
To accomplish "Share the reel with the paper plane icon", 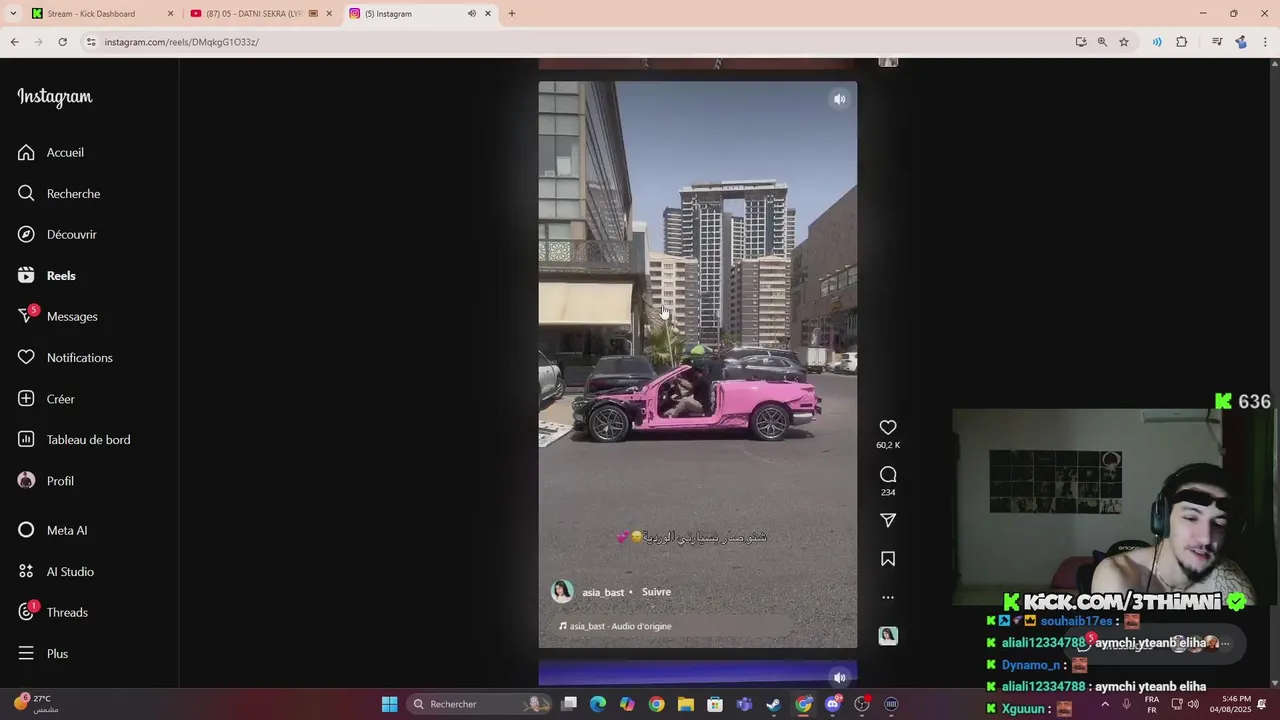I will tap(888, 520).
